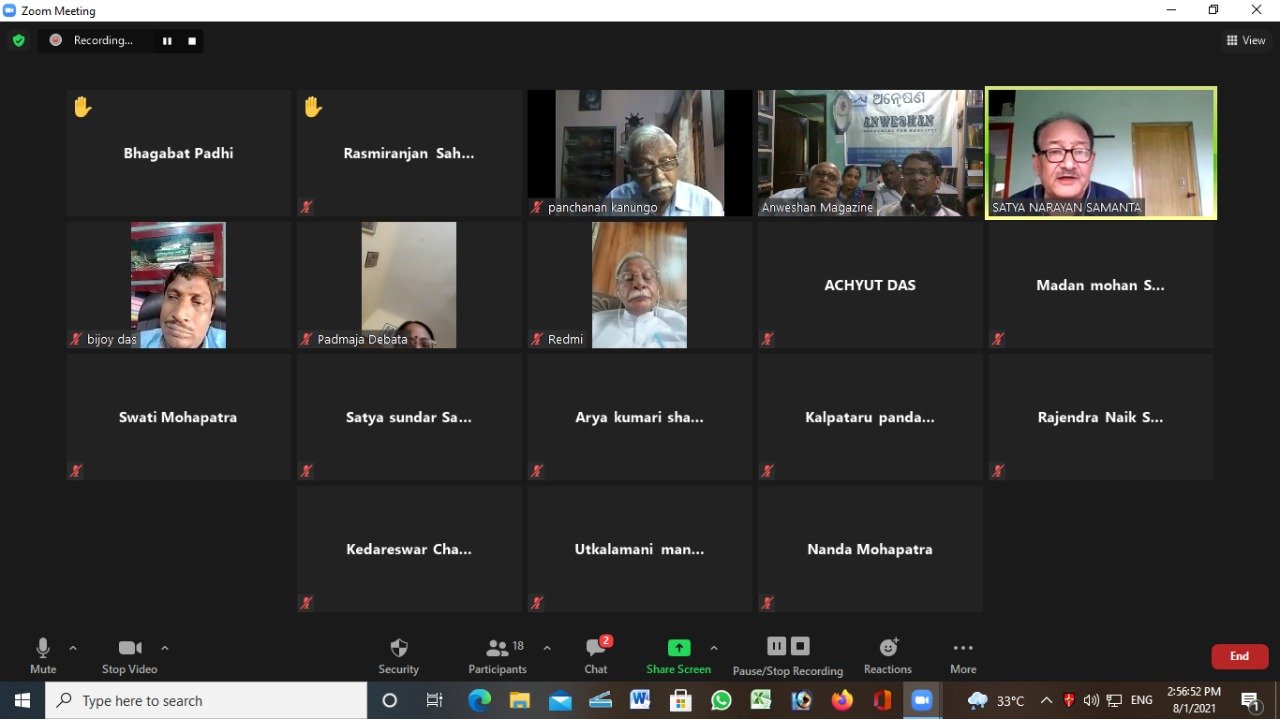Open the Participants panel

coord(497,655)
